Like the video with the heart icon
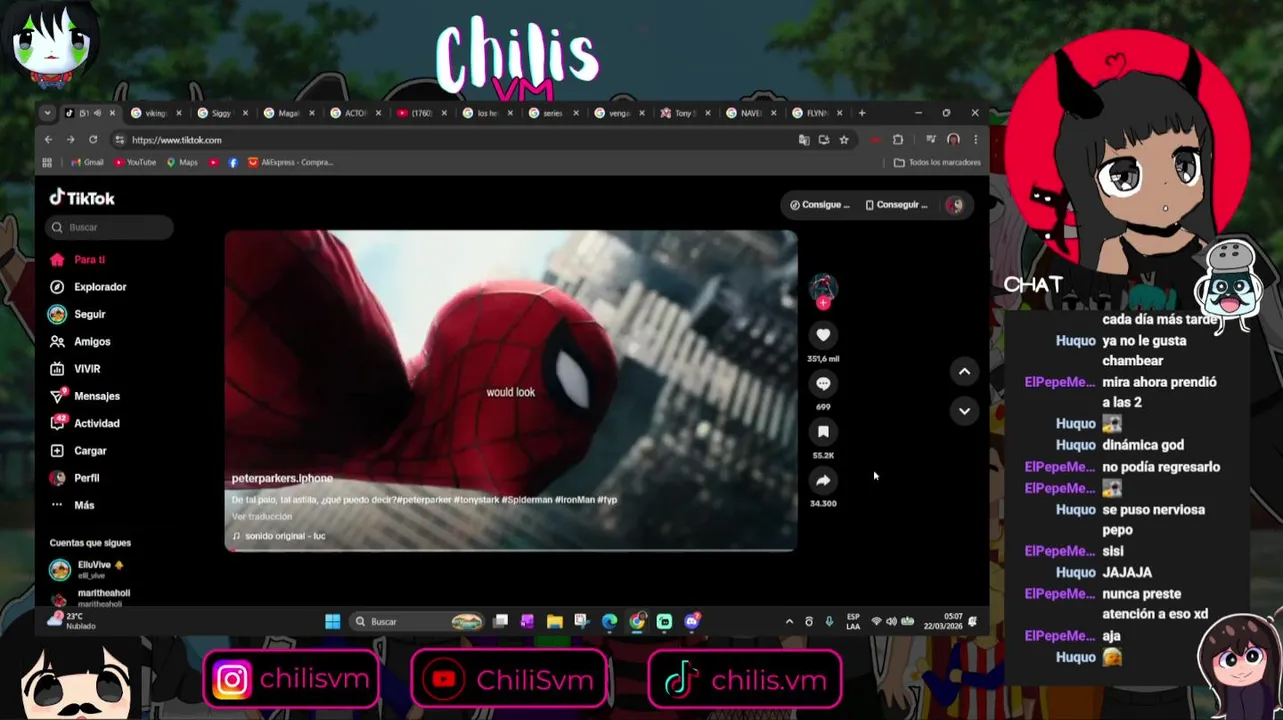1283x720 pixels. (x=823, y=335)
